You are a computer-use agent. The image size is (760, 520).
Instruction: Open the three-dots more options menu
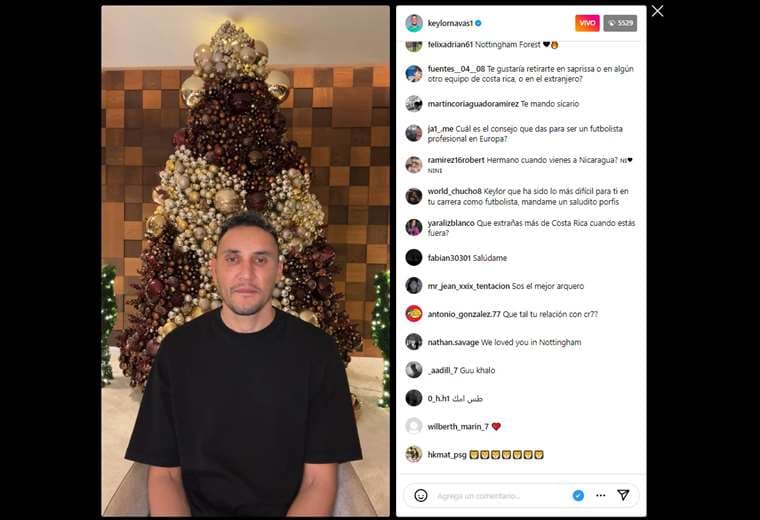point(601,495)
